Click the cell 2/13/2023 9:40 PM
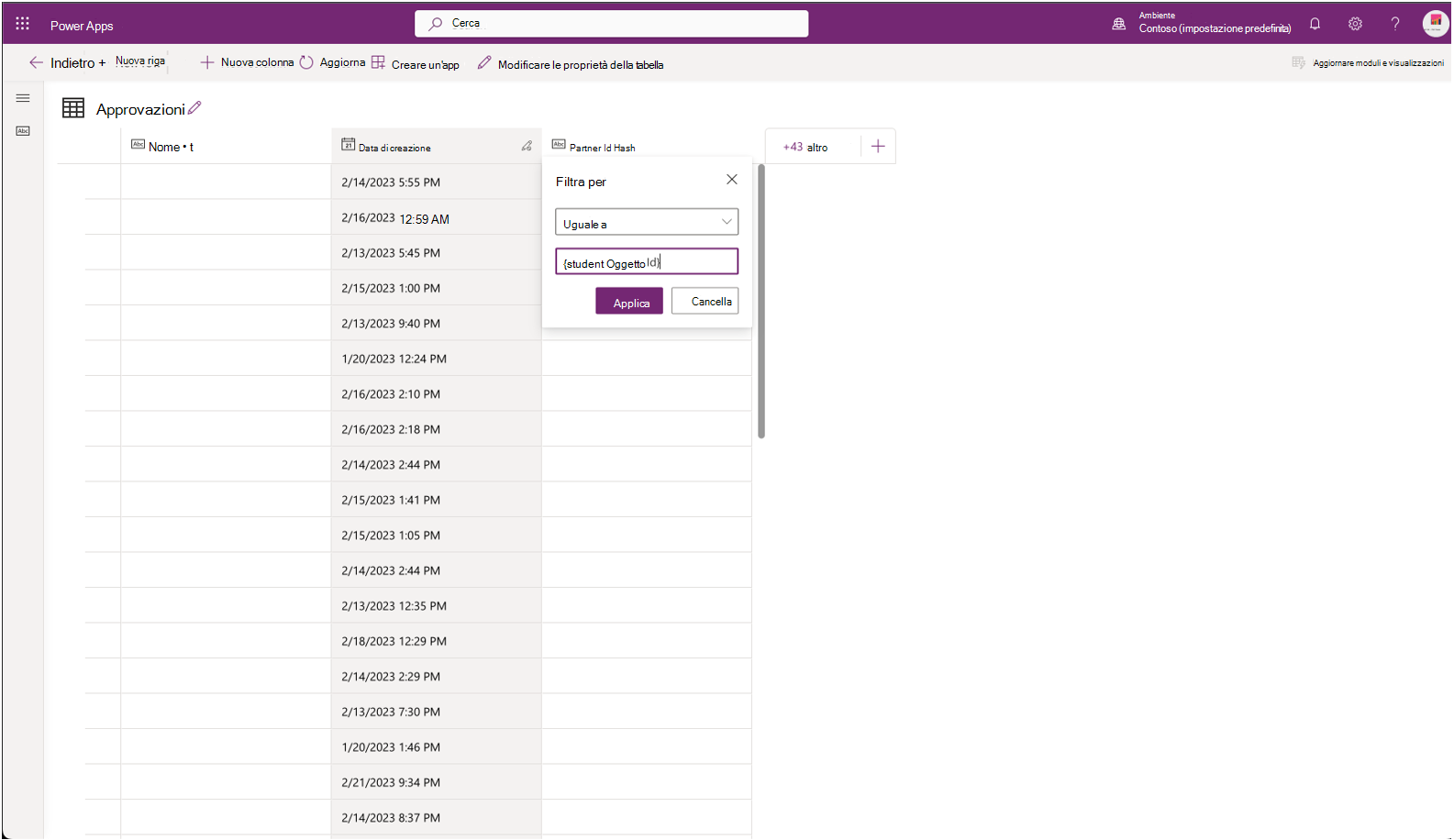 click(x=436, y=323)
